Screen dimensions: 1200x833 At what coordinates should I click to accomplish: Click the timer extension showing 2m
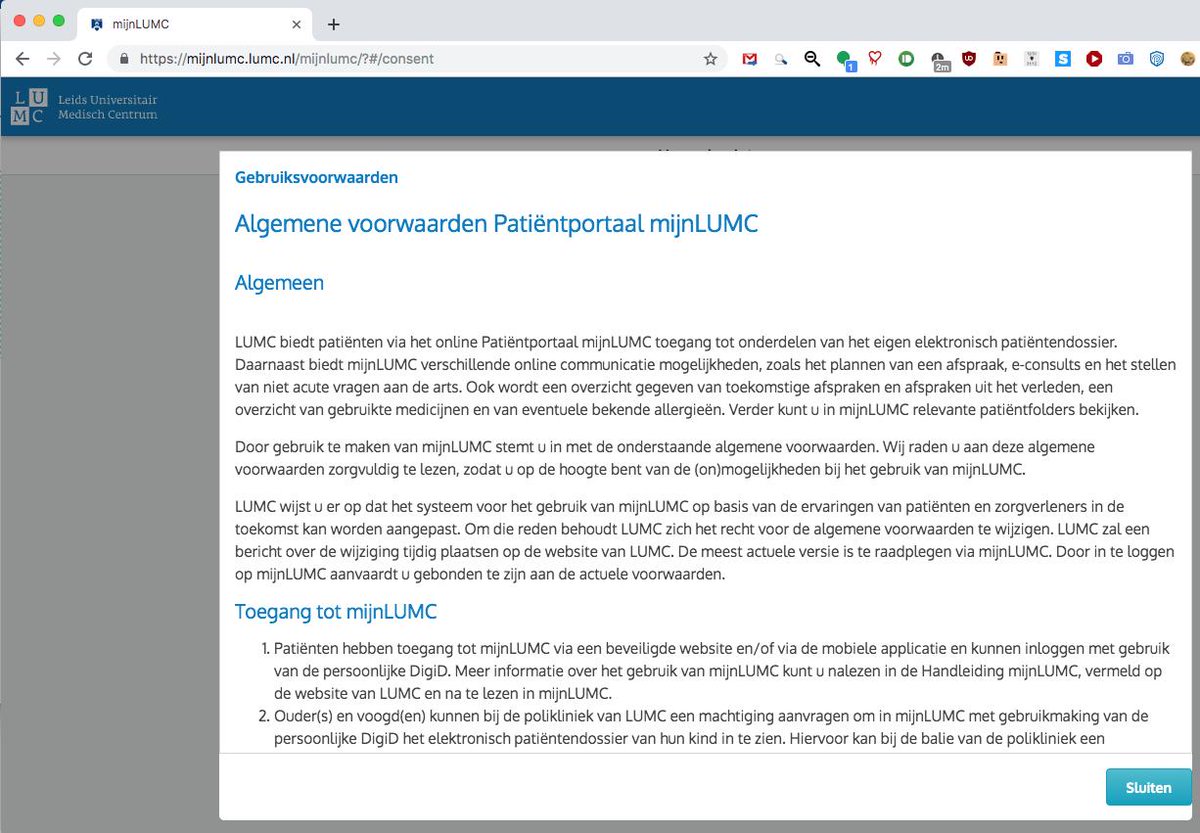click(938, 60)
